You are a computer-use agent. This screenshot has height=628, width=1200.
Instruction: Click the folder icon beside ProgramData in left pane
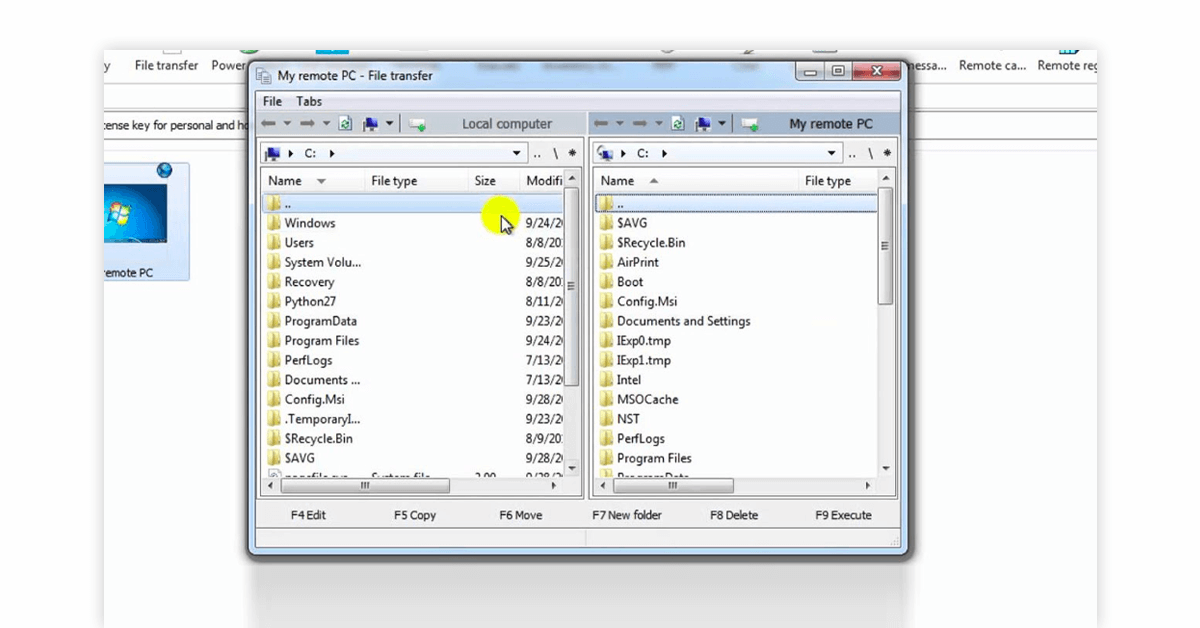click(x=274, y=321)
